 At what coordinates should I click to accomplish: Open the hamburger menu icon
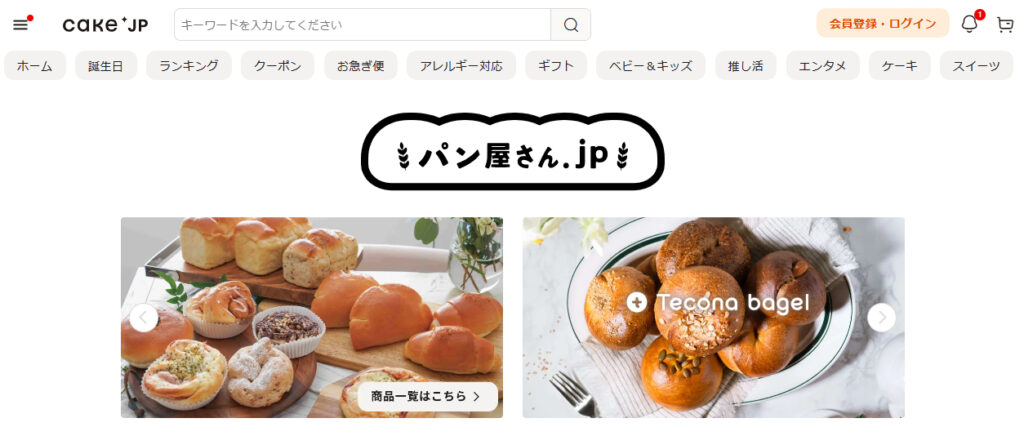coord(20,25)
